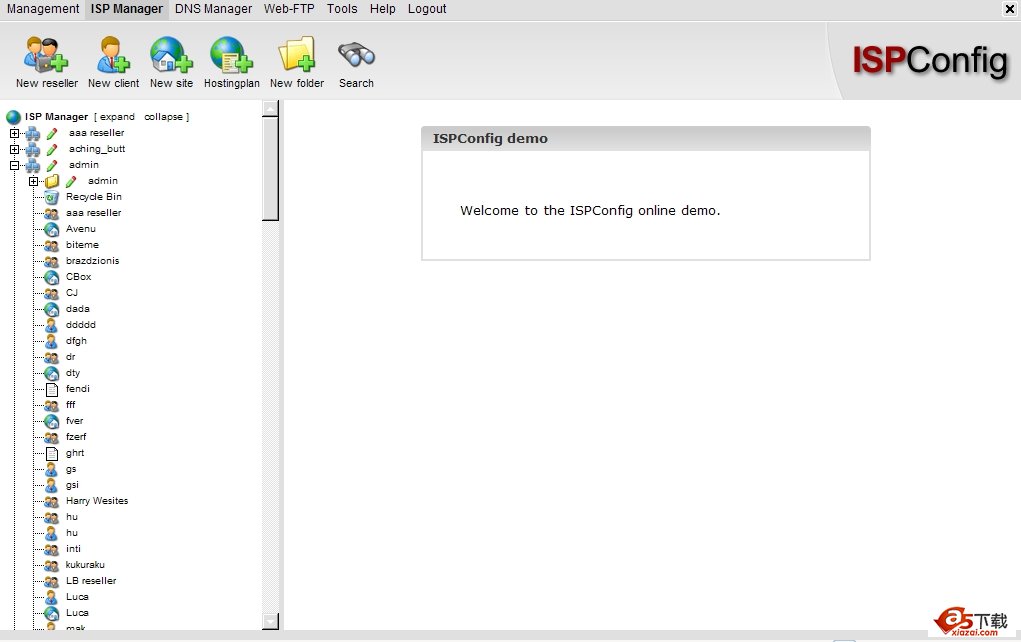Image resolution: width=1021 pixels, height=642 pixels.
Task: Click the expand link in tree header
Action: pos(117,117)
